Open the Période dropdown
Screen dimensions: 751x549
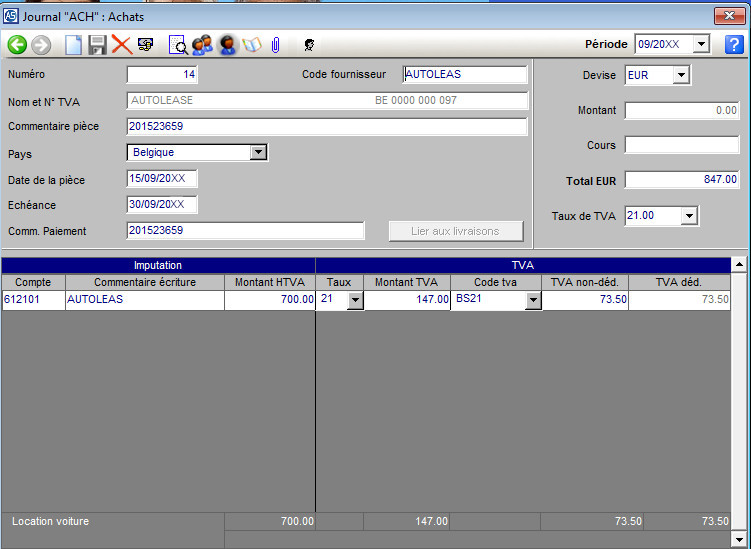[x=701, y=44]
